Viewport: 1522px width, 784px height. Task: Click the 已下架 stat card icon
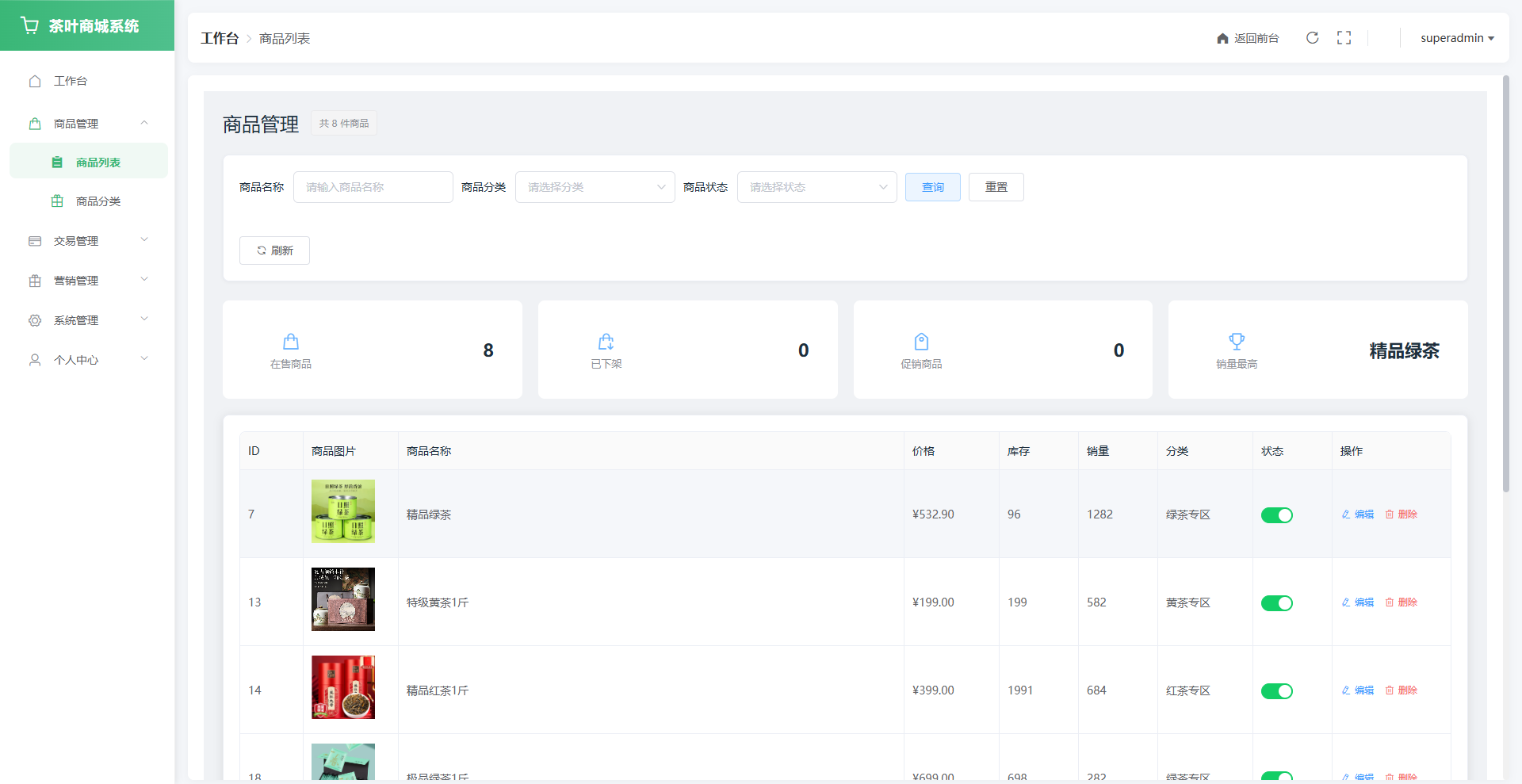point(606,342)
